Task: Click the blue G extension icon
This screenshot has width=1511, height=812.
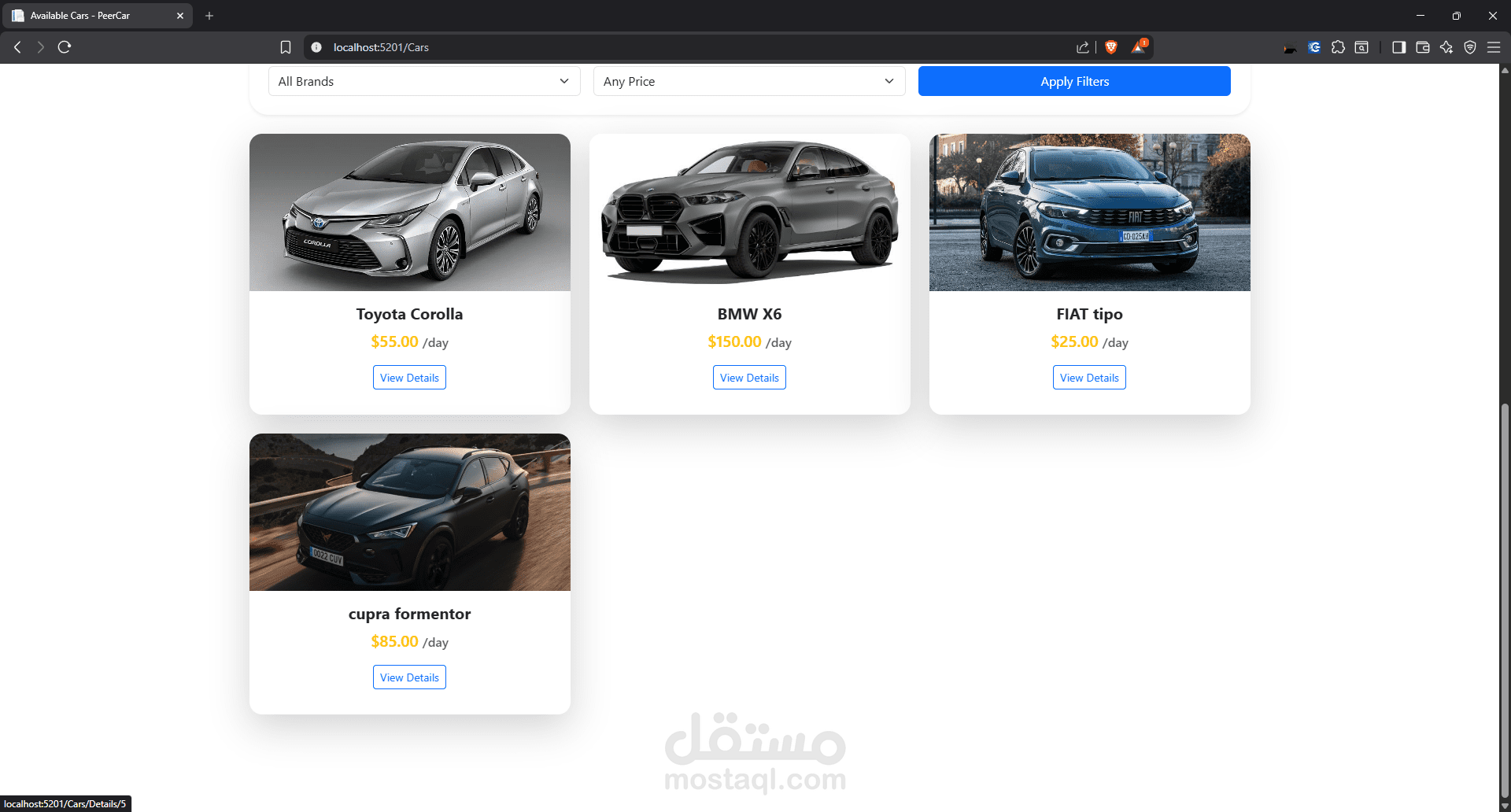Action: [x=1314, y=47]
